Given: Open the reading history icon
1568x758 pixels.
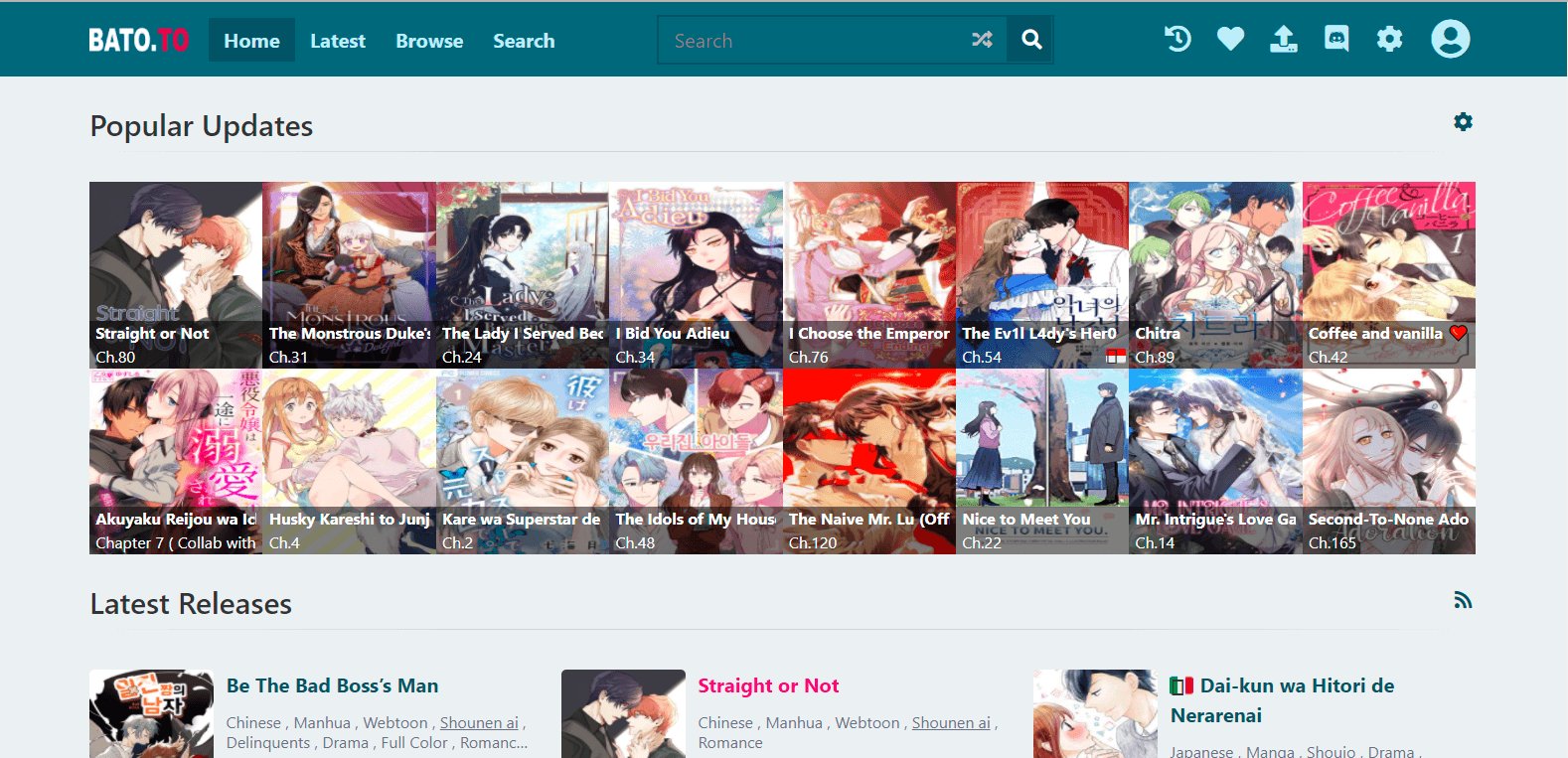Looking at the screenshot, I should click(x=1177, y=39).
